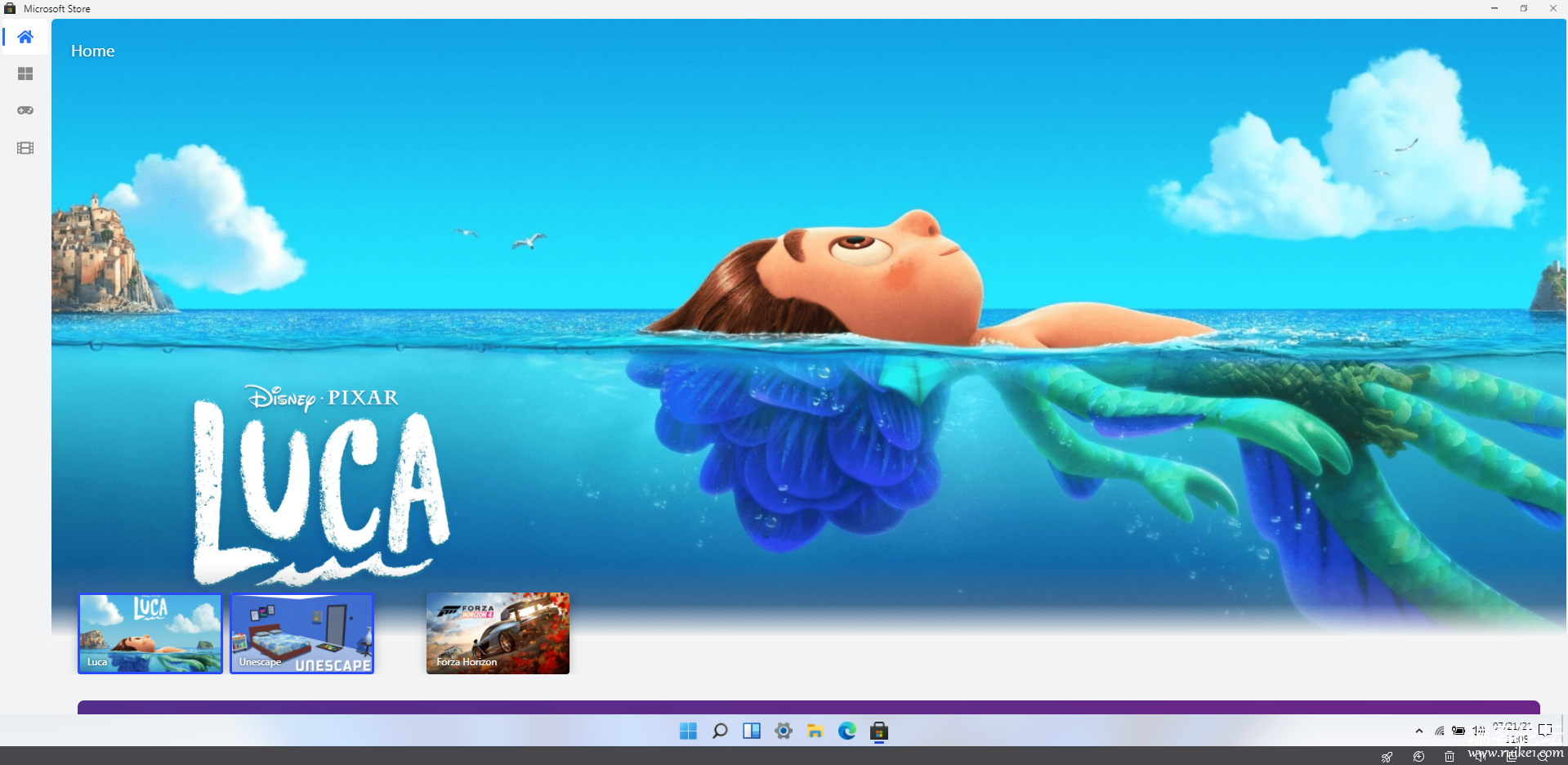
Task: Click the purple banner below the thumbnails
Action: click(809, 707)
